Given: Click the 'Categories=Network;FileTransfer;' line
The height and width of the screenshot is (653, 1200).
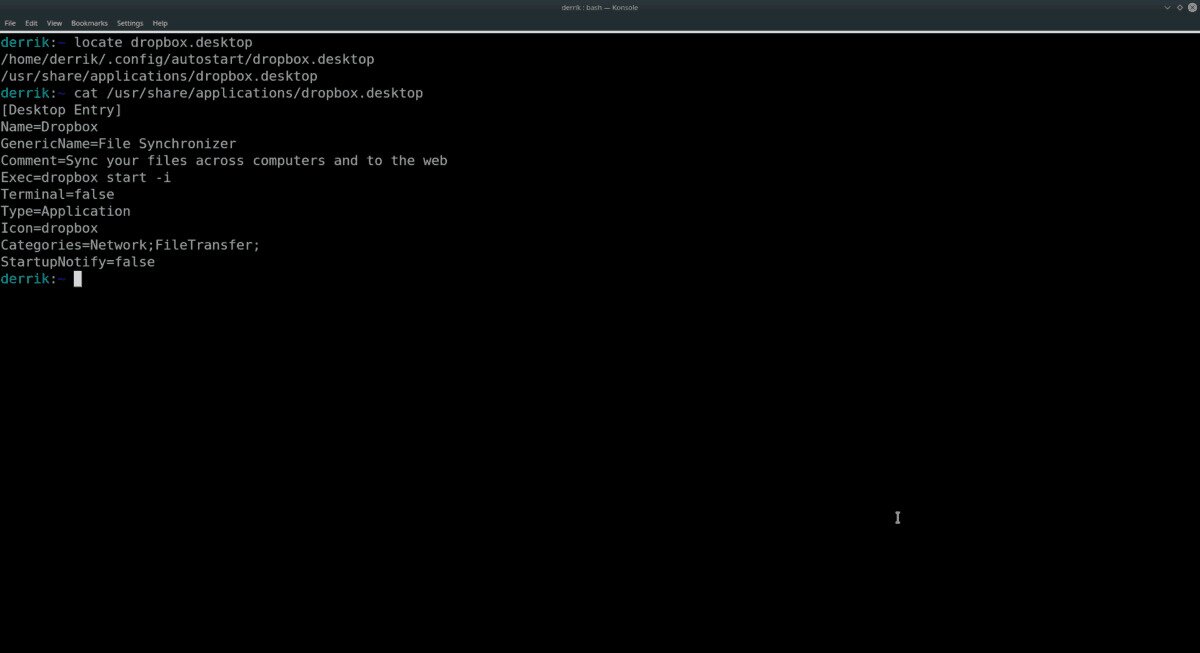Looking at the screenshot, I should pos(130,245).
